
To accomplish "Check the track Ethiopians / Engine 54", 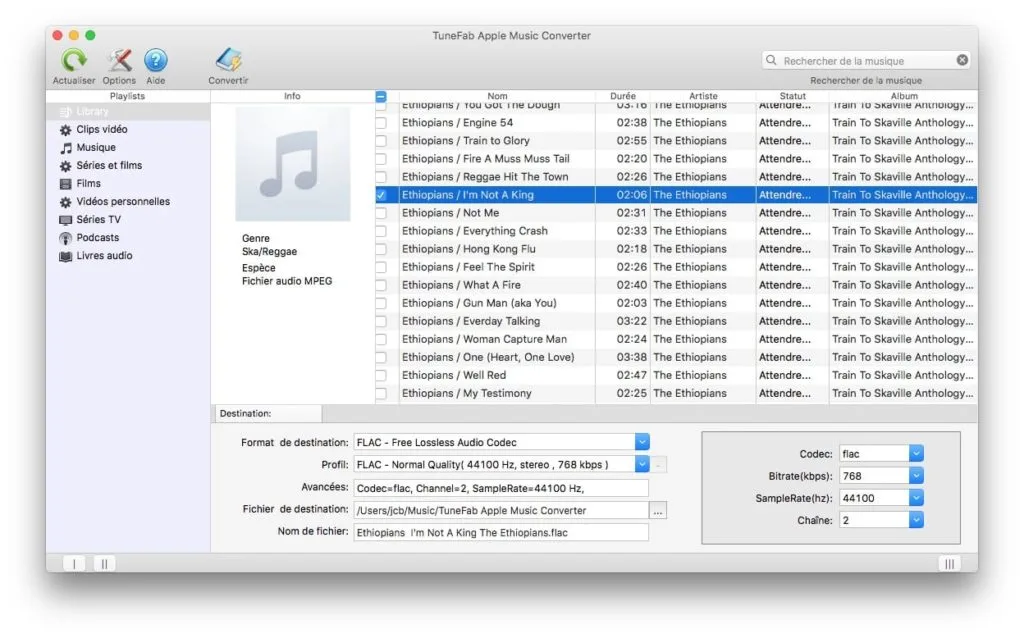I will (381, 122).
